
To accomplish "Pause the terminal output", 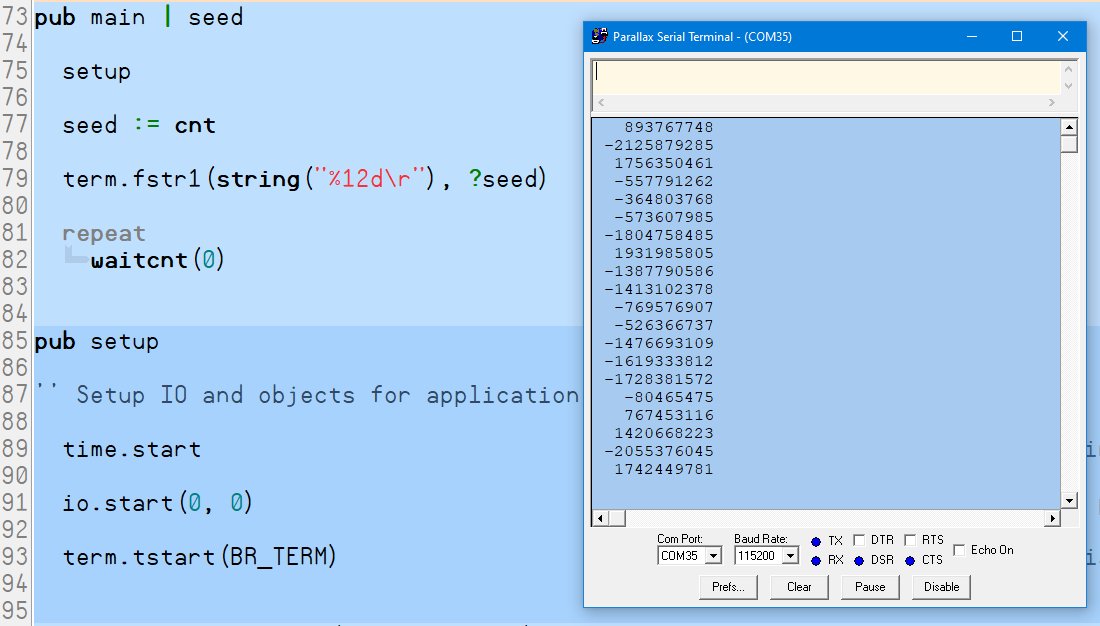I will [870, 587].
